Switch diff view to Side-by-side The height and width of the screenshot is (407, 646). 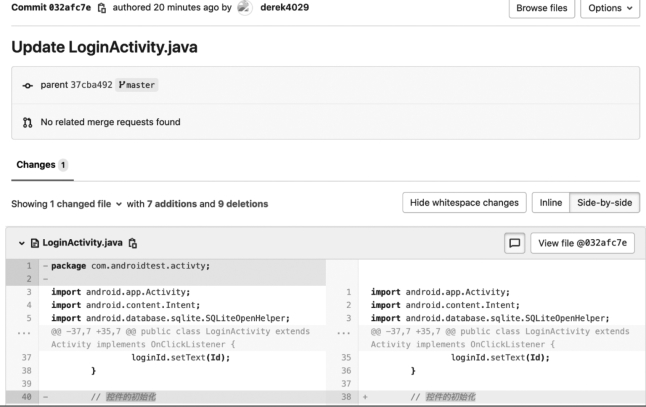(604, 203)
